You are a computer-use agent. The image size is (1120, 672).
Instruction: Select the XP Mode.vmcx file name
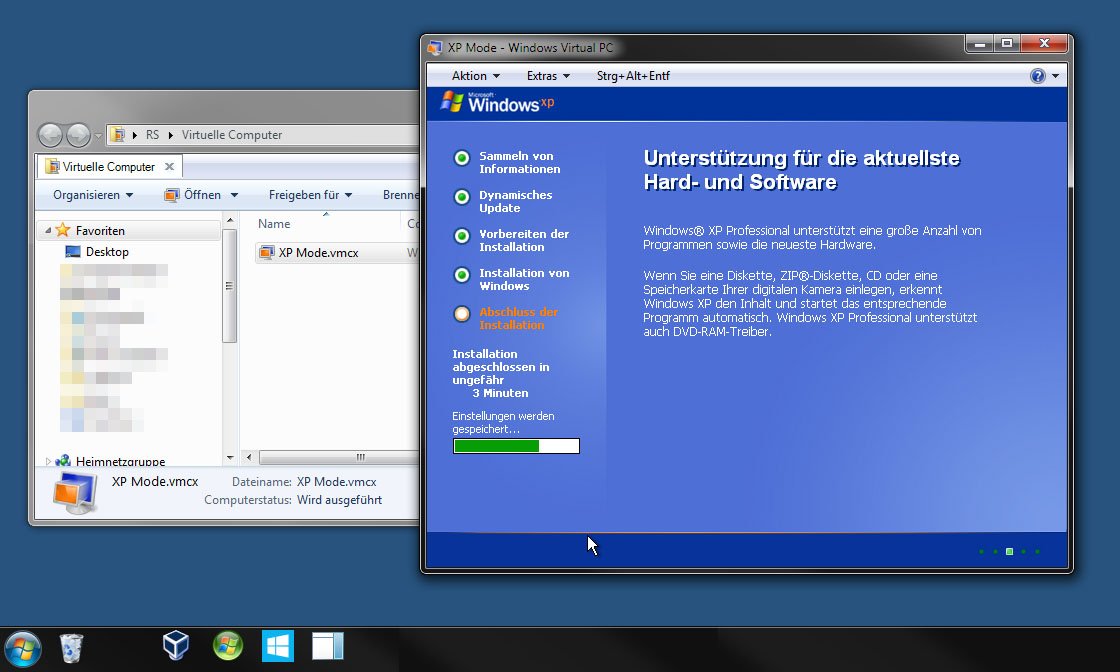(319, 252)
